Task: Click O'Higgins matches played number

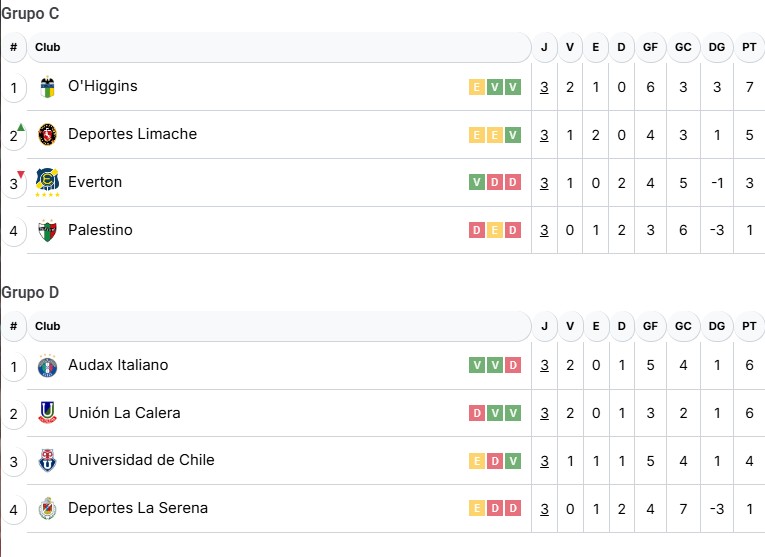Action: pyautogui.click(x=544, y=87)
